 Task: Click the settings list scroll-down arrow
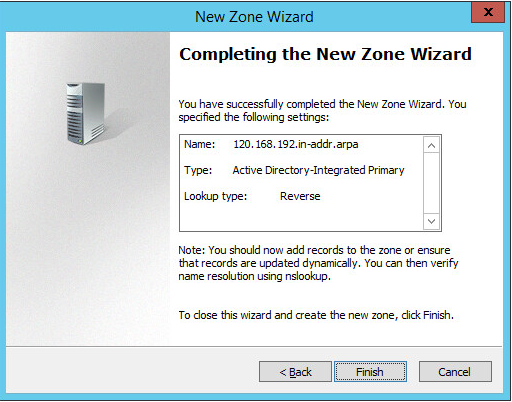click(x=431, y=221)
